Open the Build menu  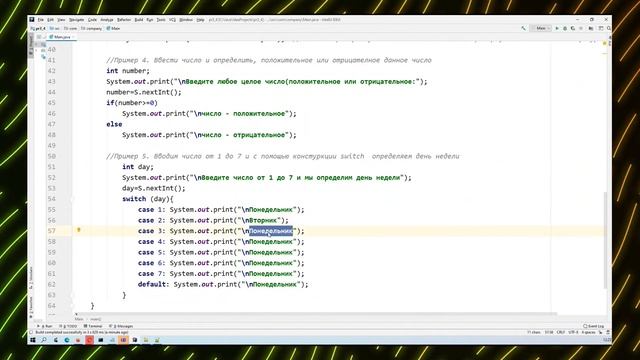tap(139, 20)
